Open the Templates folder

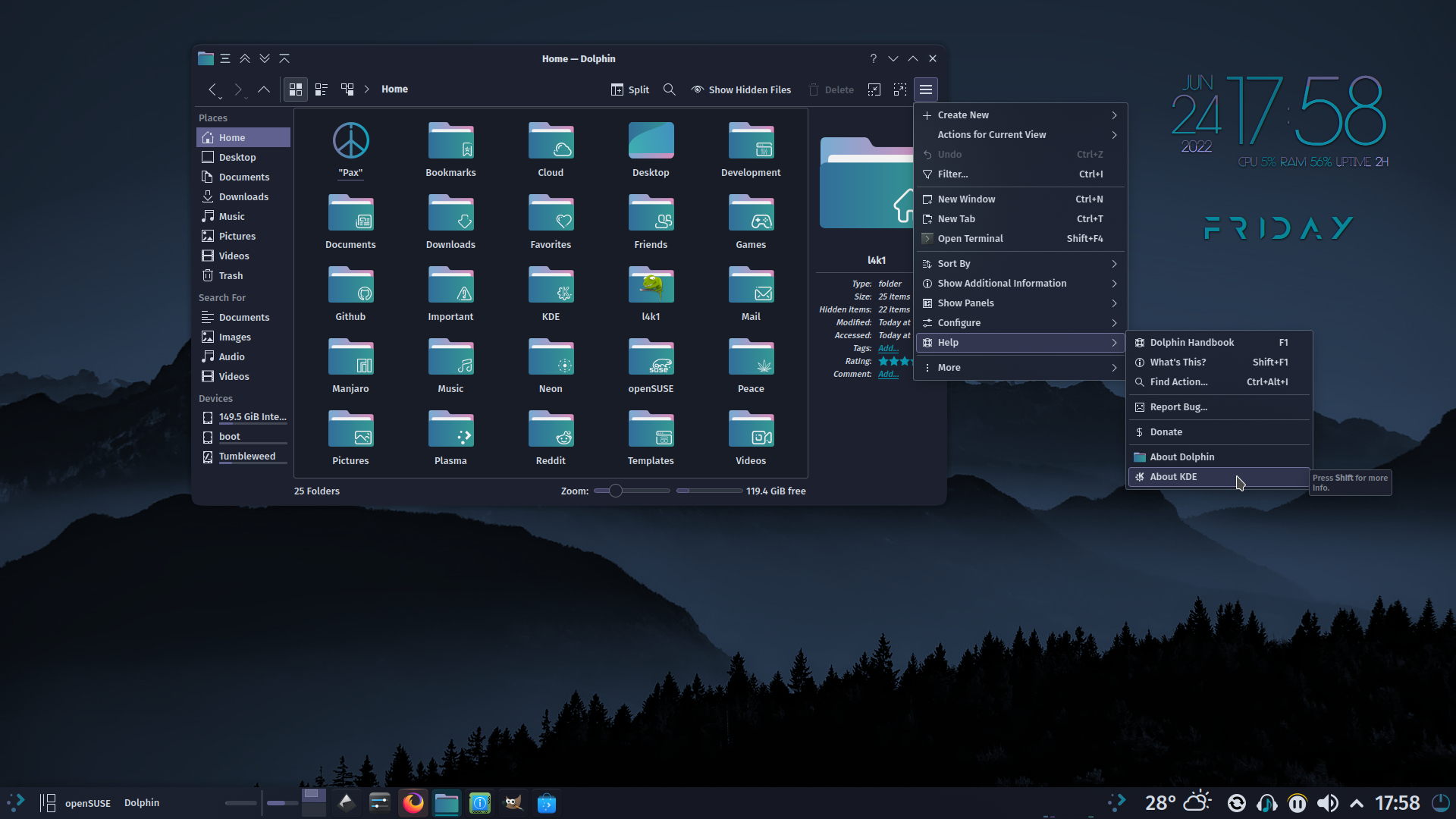coord(651,438)
